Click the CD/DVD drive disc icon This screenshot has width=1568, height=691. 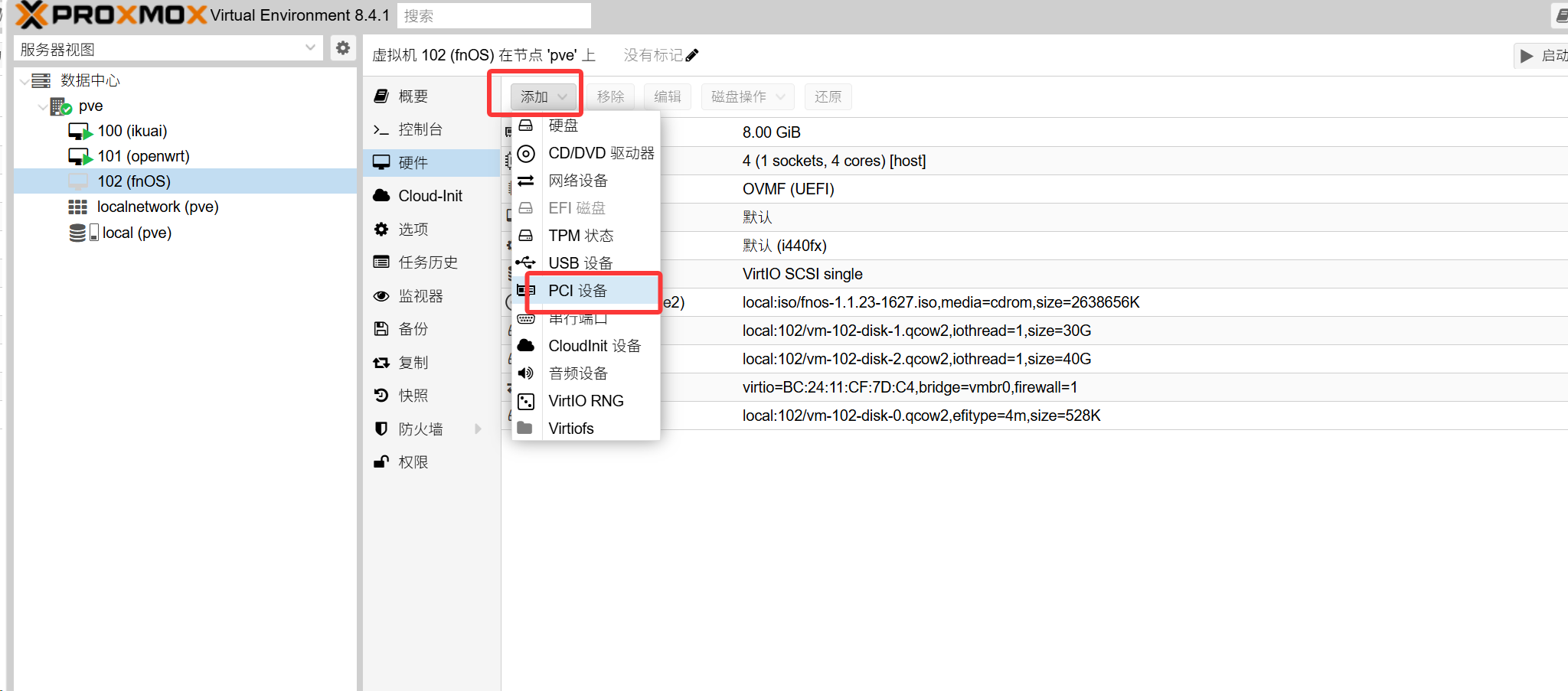(526, 153)
